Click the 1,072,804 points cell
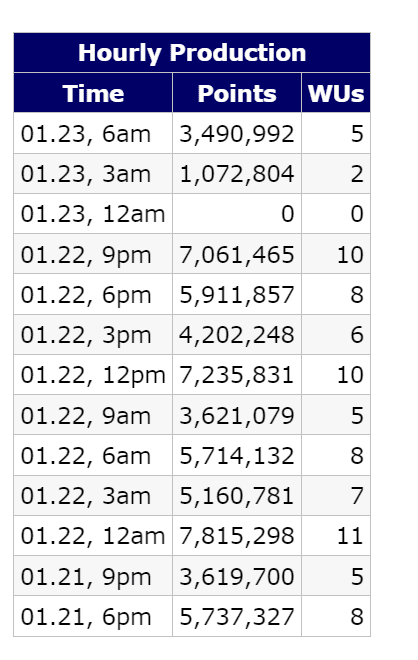 click(x=237, y=174)
